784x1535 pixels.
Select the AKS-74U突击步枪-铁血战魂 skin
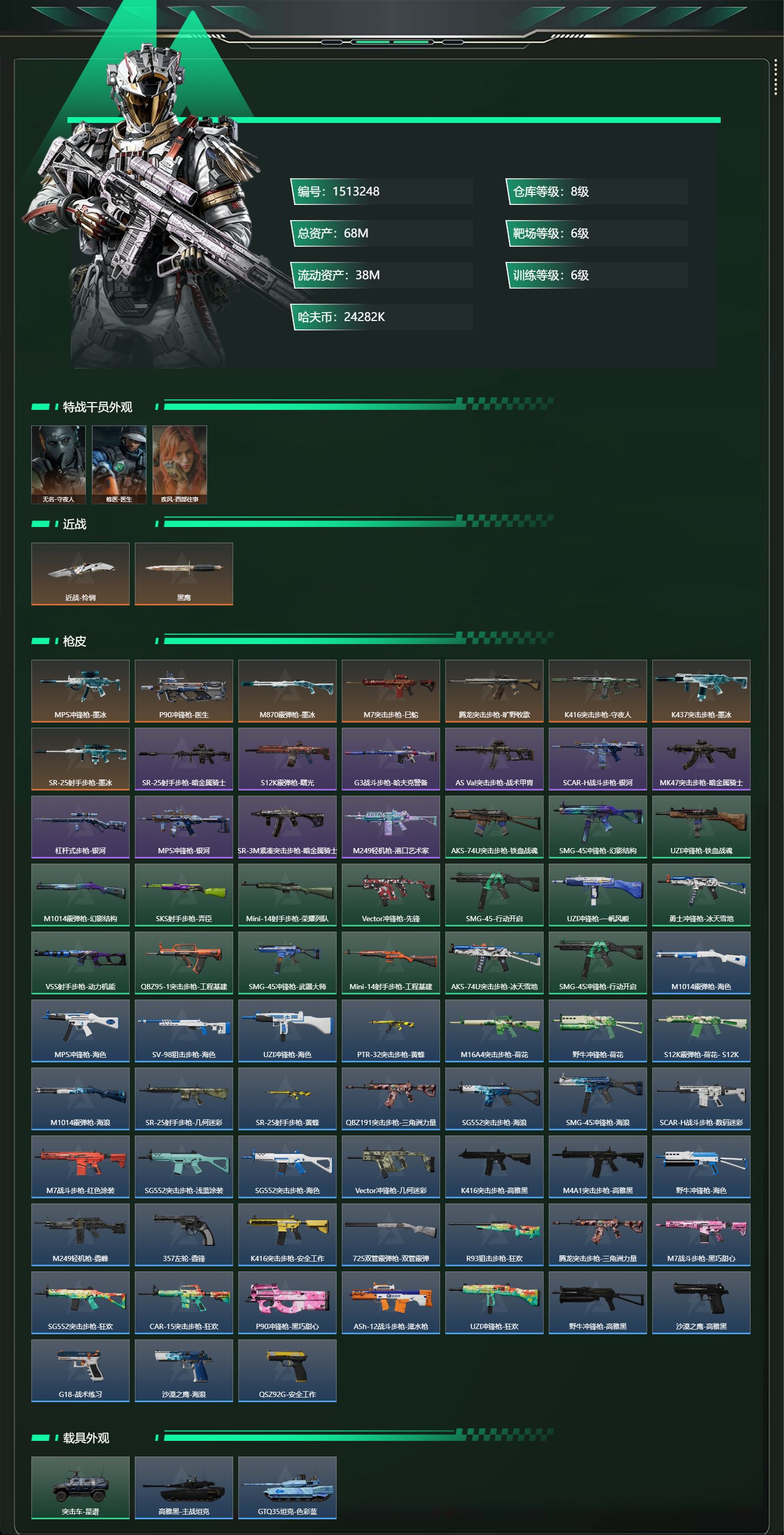(x=494, y=827)
